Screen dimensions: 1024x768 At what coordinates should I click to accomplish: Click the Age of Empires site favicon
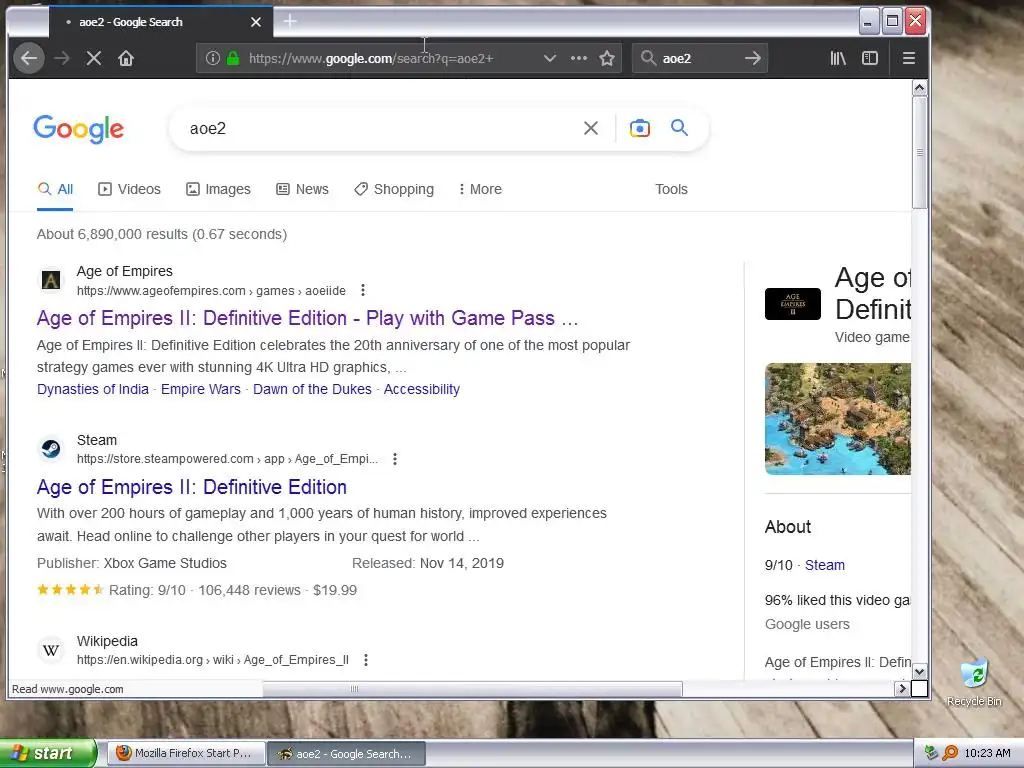pyautogui.click(x=51, y=280)
